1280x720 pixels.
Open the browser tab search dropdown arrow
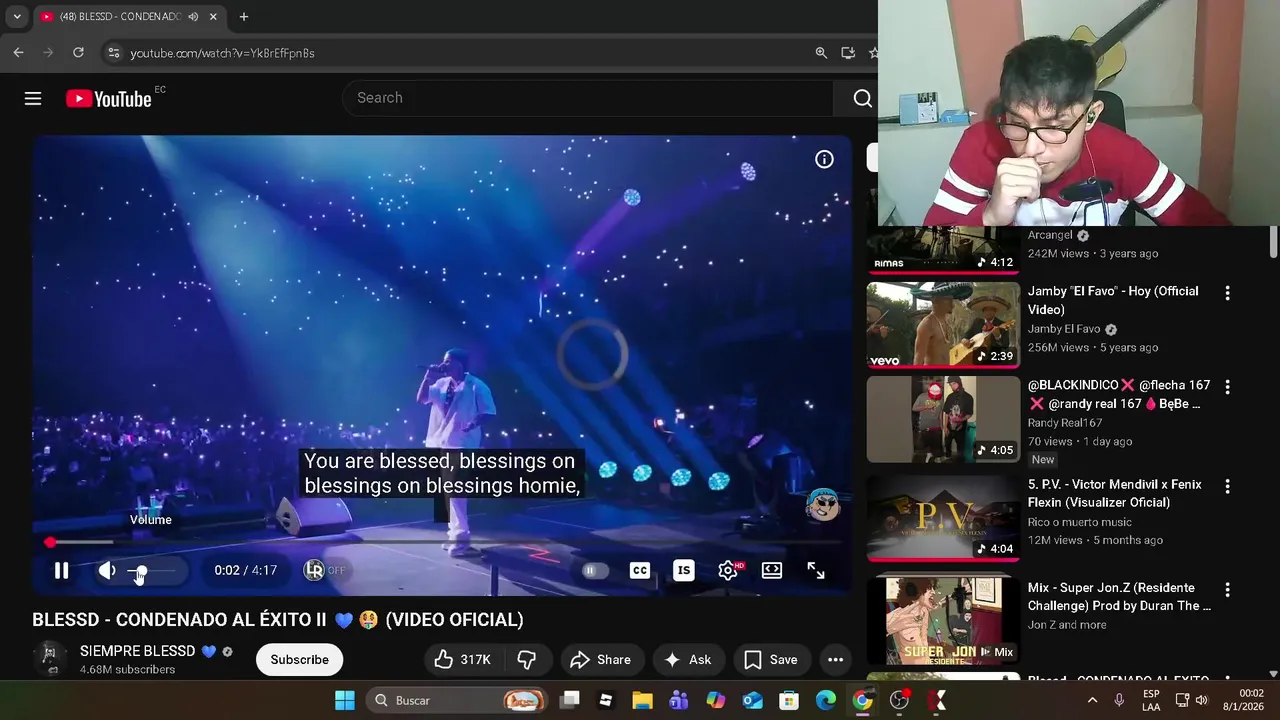coord(17,17)
